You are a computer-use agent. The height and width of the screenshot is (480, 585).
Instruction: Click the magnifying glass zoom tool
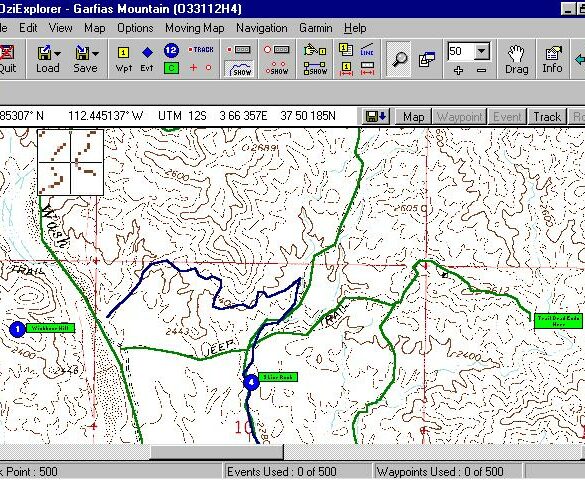[x=398, y=59]
